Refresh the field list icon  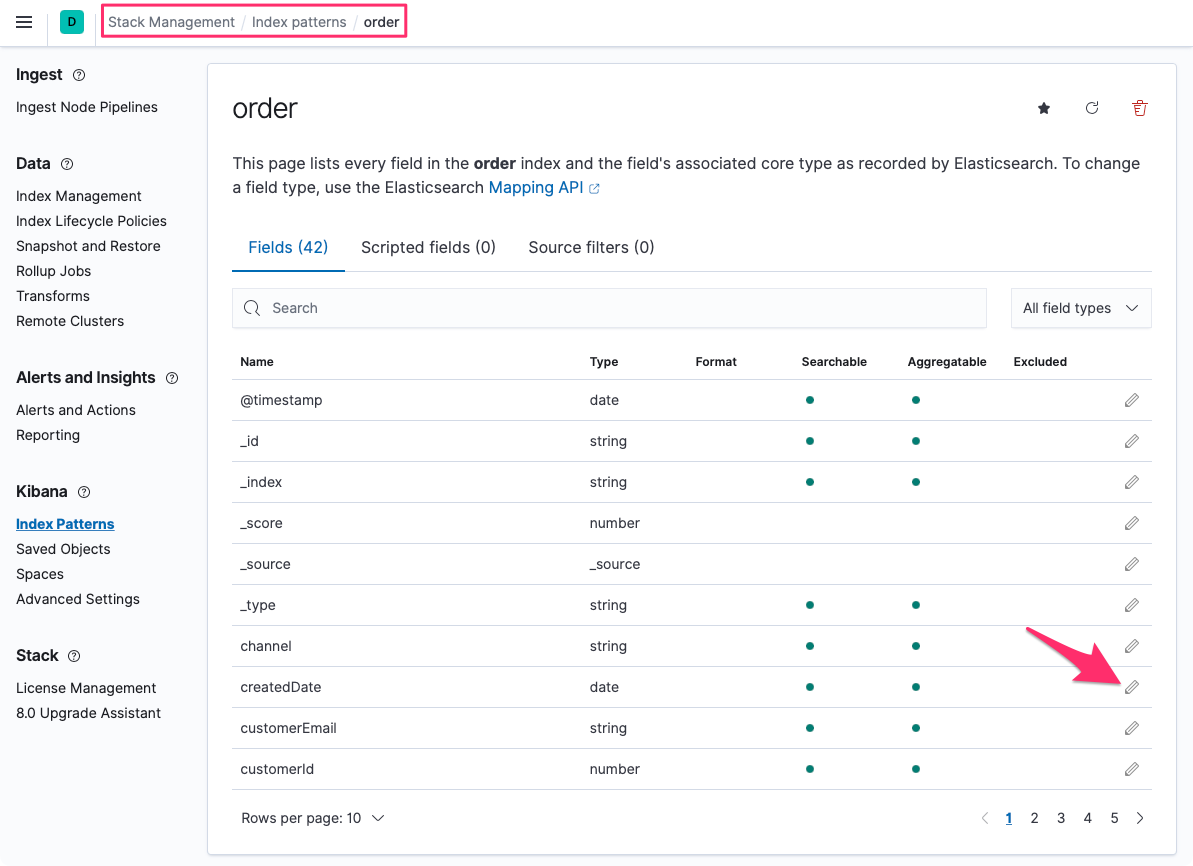click(x=1092, y=108)
